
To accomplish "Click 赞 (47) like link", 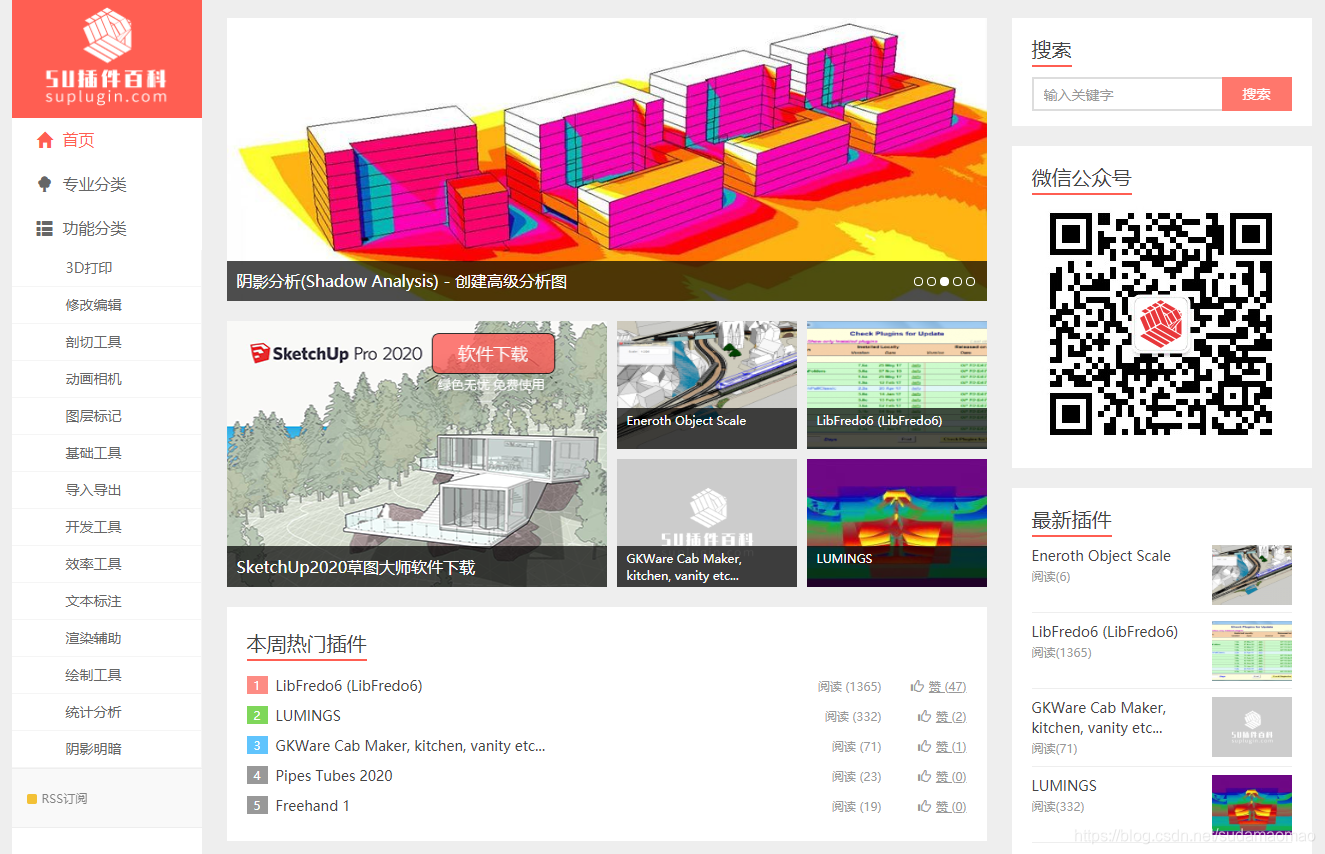I will (x=947, y=687).
